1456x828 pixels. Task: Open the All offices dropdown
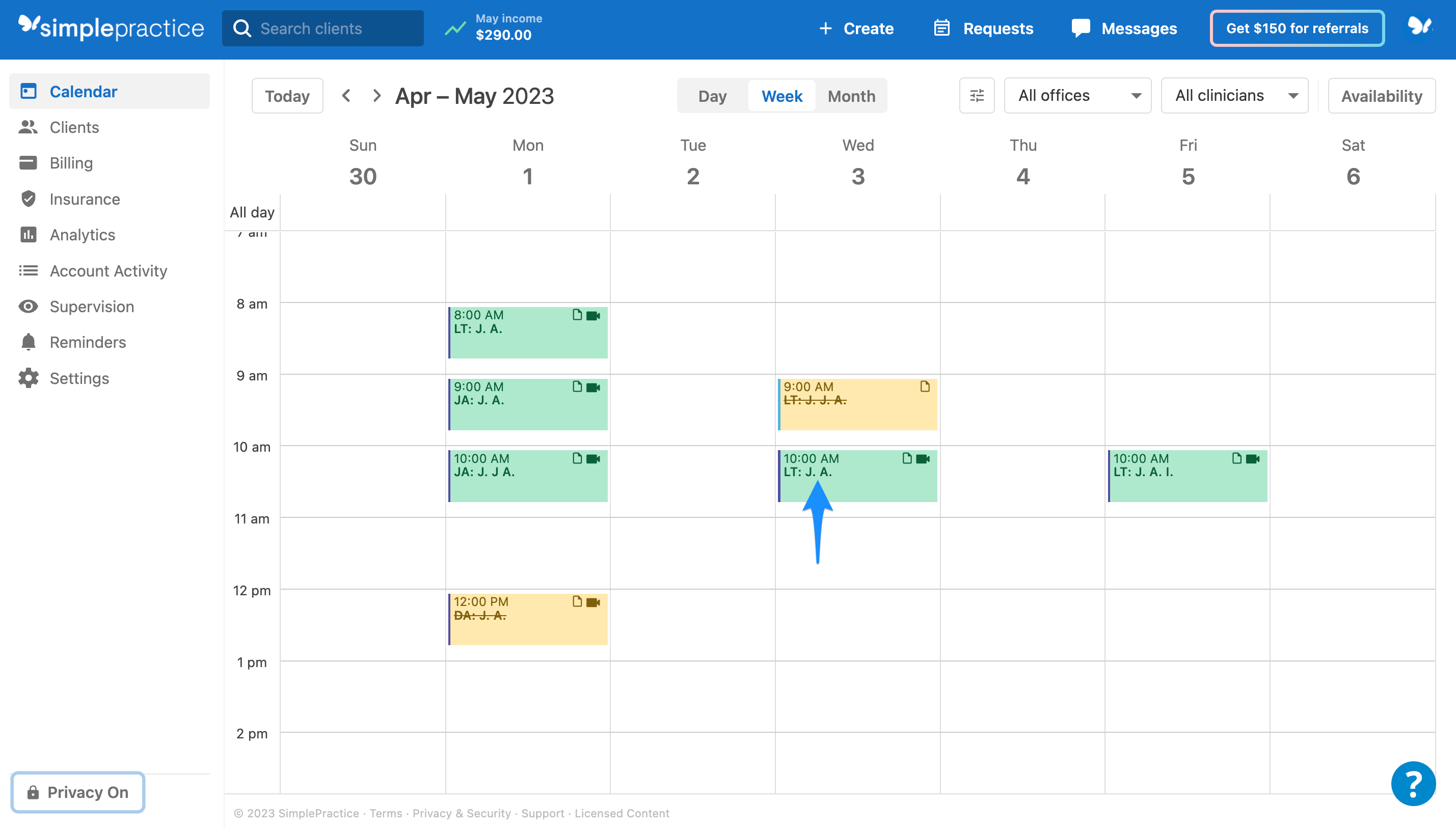(x=1077, y=96)
